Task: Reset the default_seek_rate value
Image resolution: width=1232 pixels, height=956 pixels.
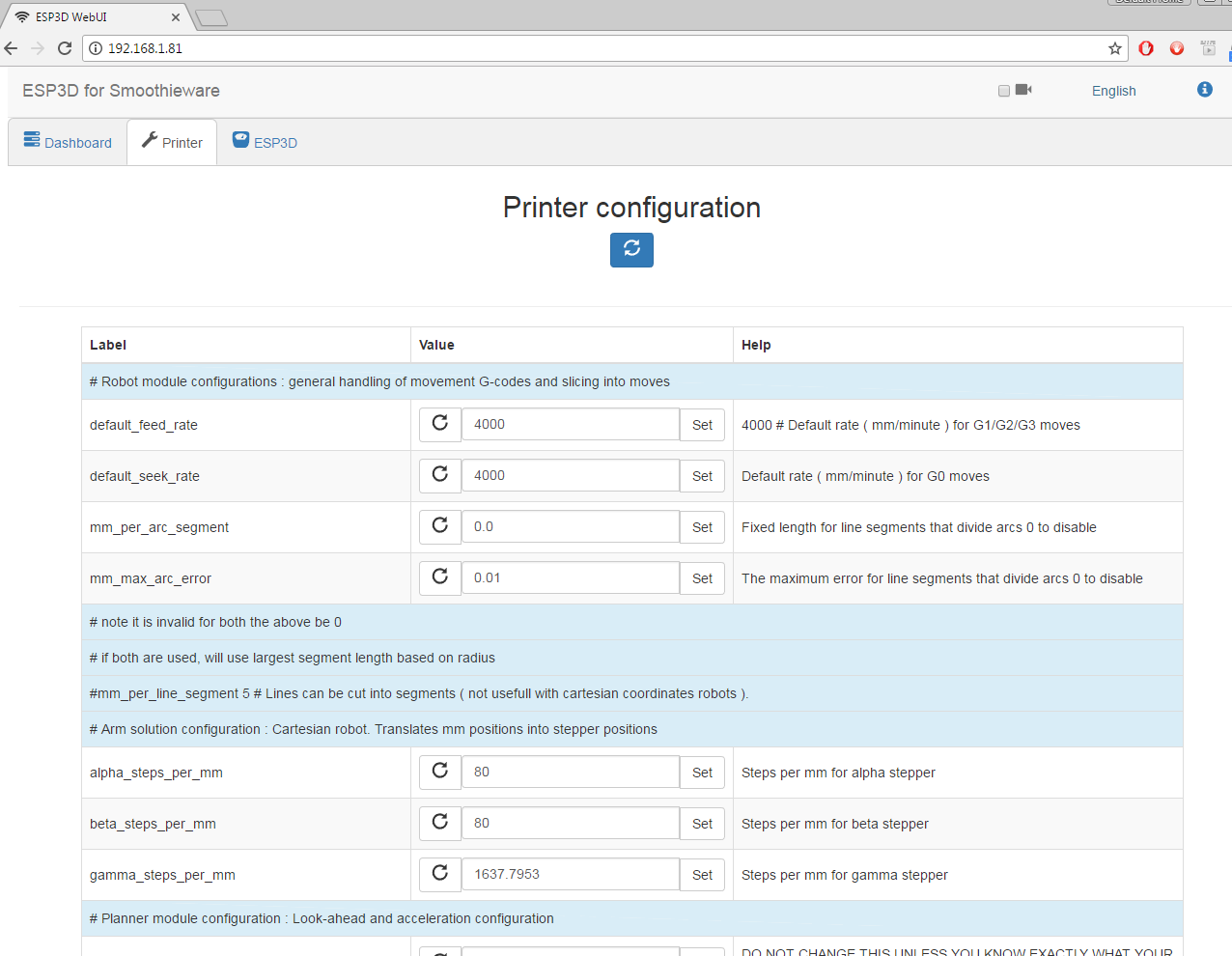Action: coord(440,475)
